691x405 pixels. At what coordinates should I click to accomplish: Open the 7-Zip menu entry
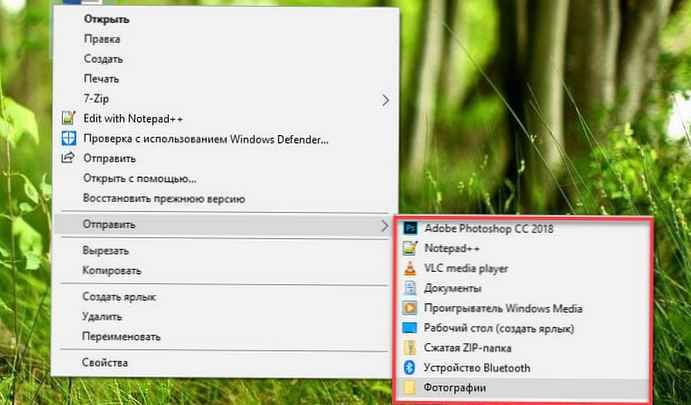tap(96, 99)
